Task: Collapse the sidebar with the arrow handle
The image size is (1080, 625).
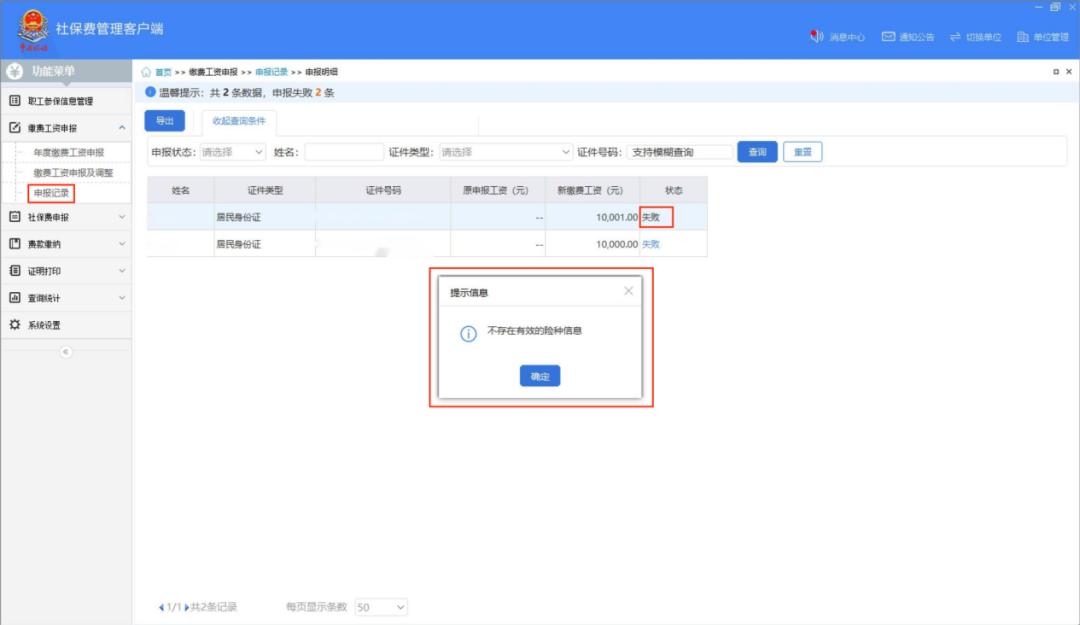Action: pos(66,352)
